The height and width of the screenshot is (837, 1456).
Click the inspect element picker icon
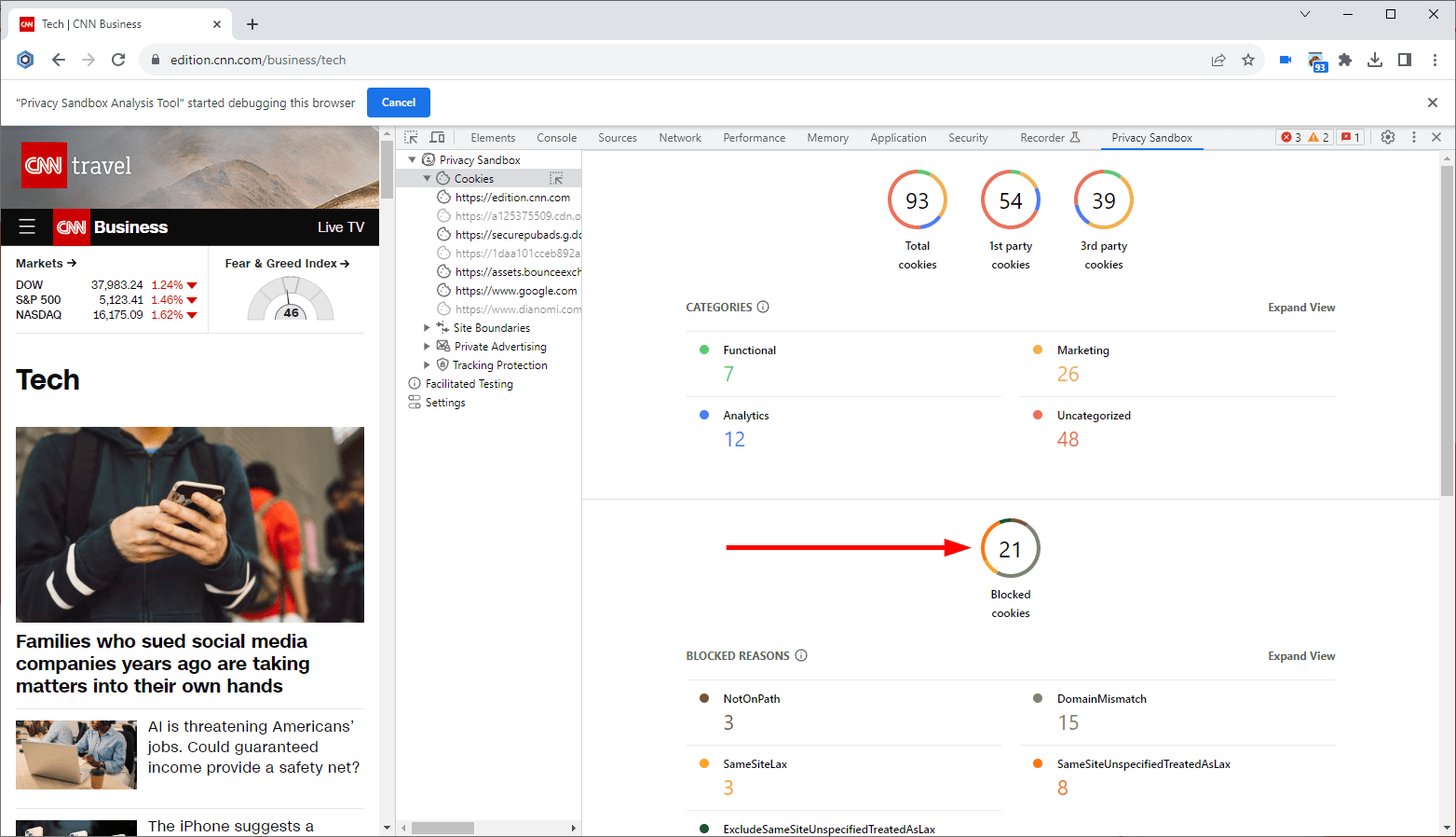tap(411, 137)
